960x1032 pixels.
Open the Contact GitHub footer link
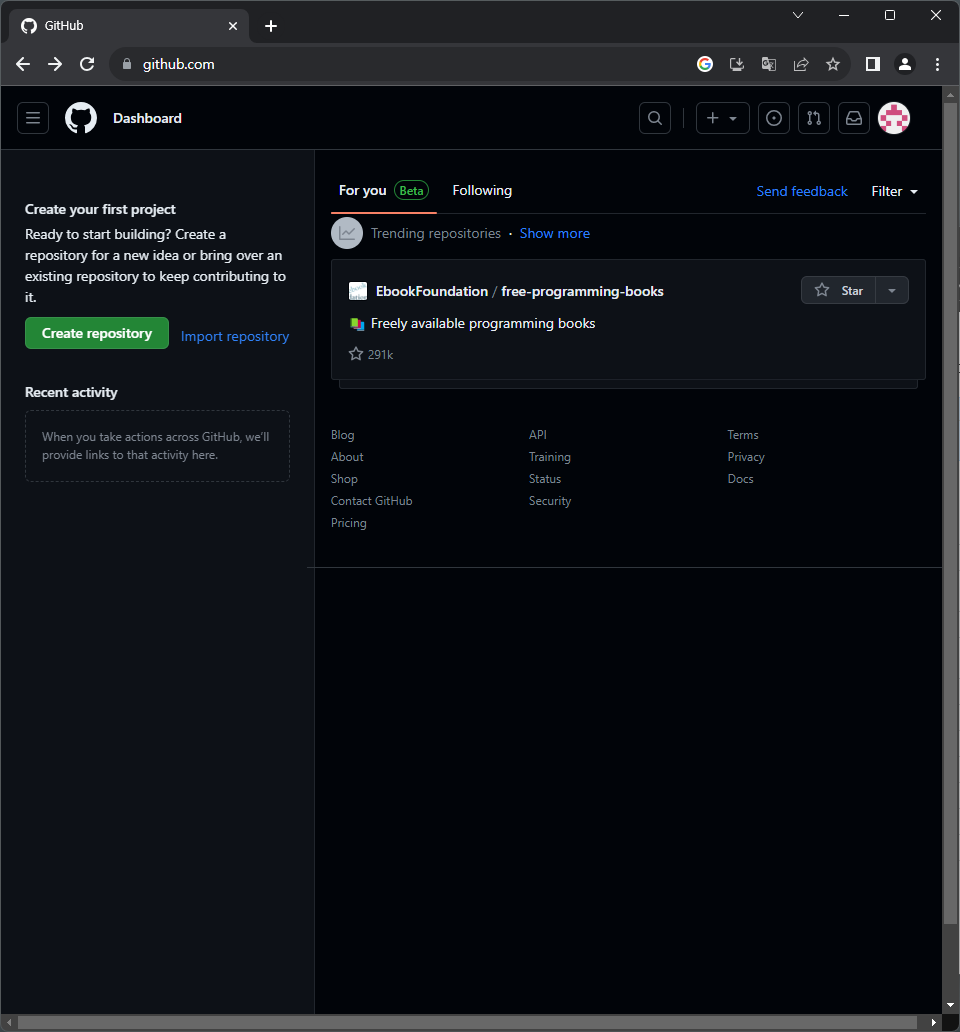(x=372, y=501)
